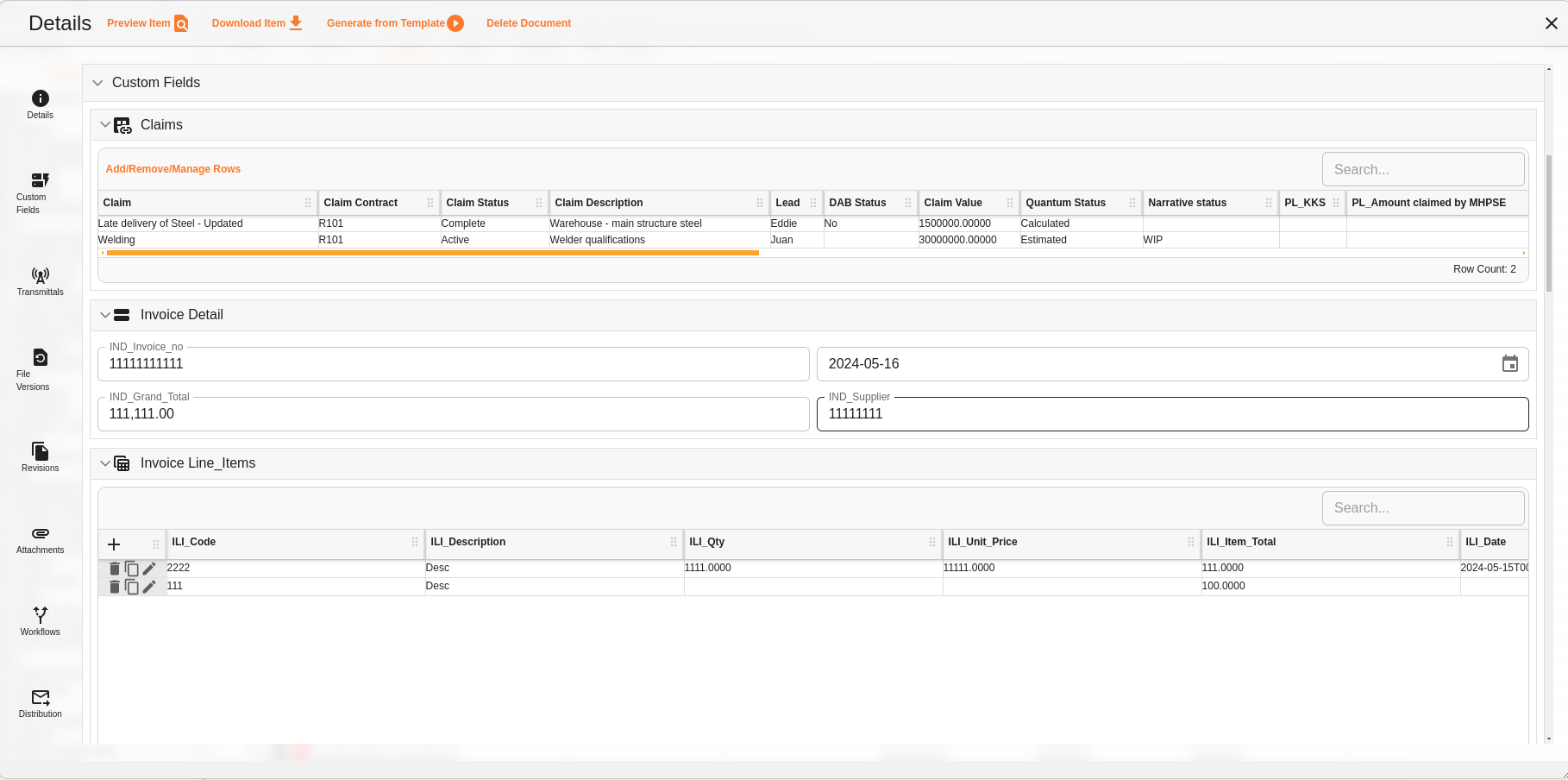Open the calendar picker for the invoice date
1568x780 pixels.
click(1510, 363)
